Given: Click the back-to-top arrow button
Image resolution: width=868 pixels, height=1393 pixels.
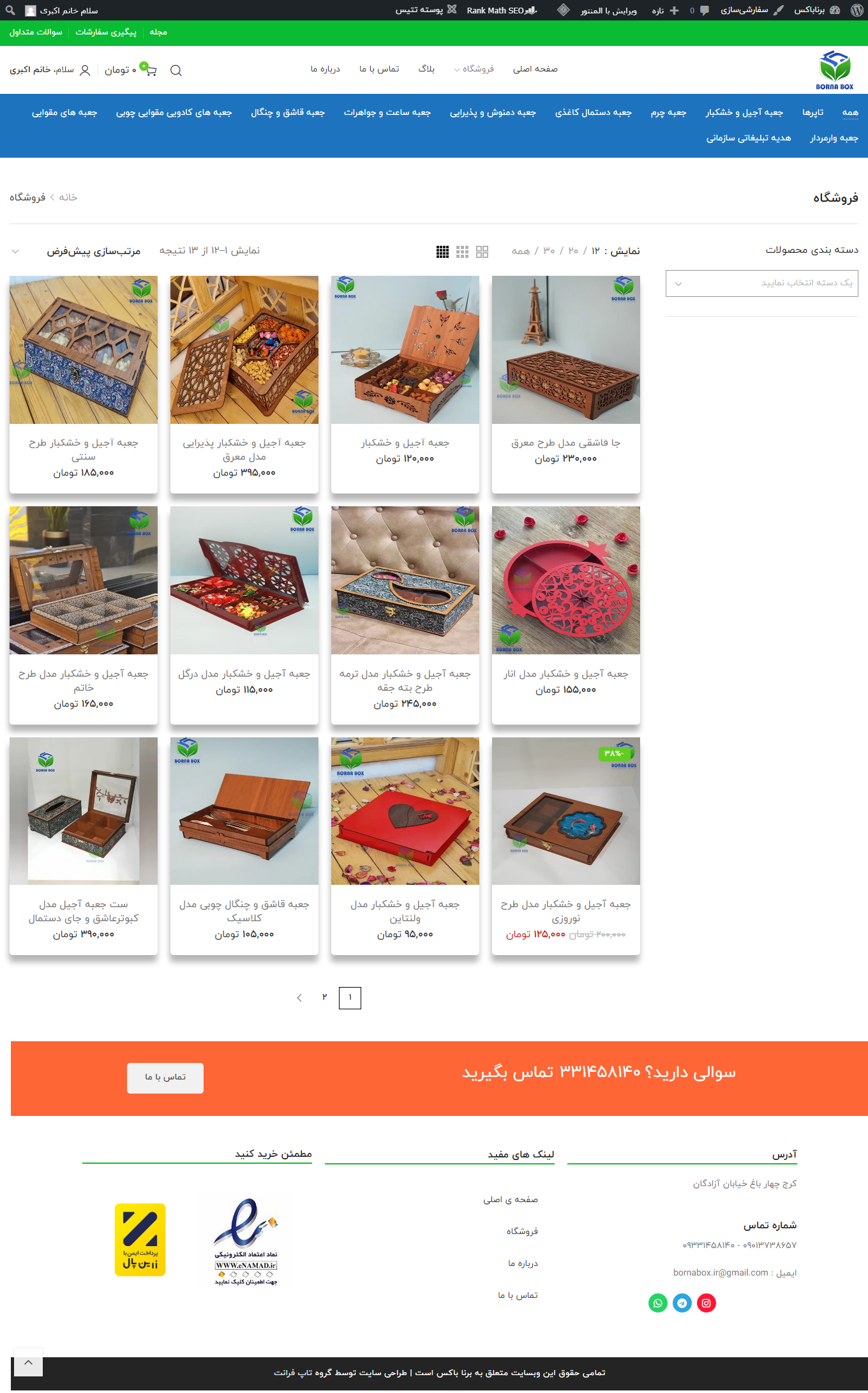Looking at the screenshot, I should point(28,1362).
